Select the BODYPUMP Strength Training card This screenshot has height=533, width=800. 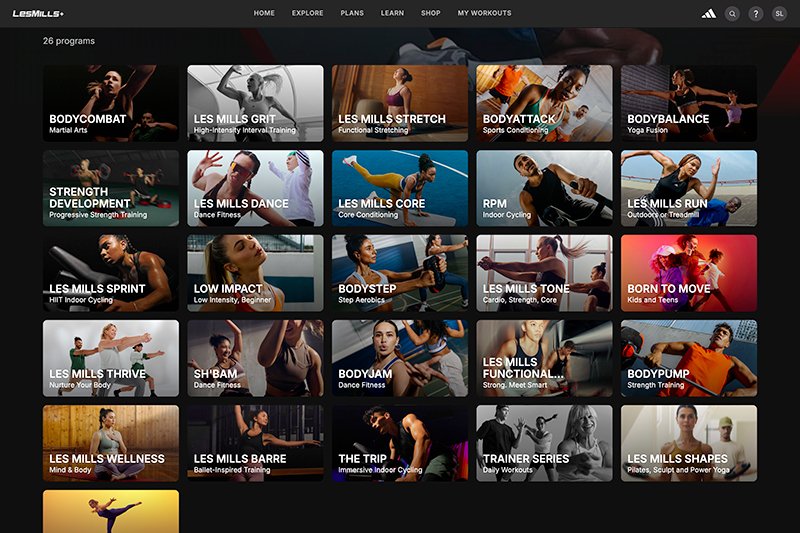(689, 358)
